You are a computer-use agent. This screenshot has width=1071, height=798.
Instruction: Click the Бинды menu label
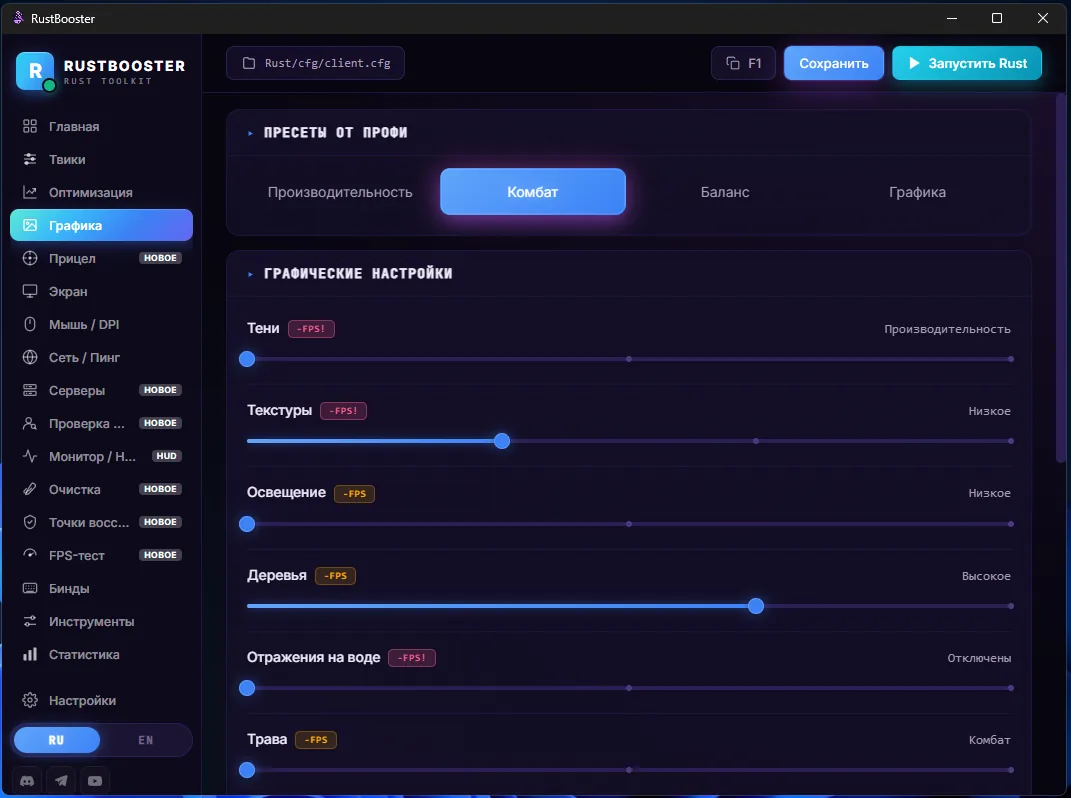[x=69, y=588]
